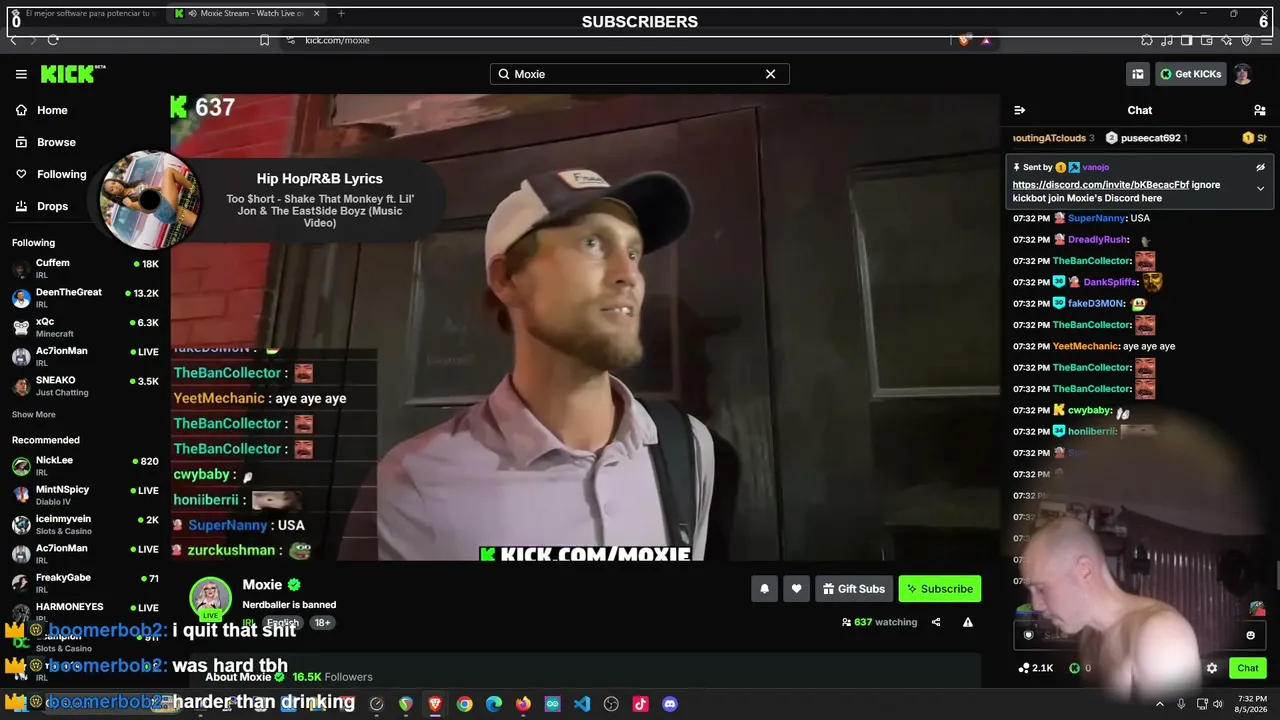Open the chat users list icon
This screenshot has width=1280, height=720.
pyautogui.click(x=1259, y=110)
